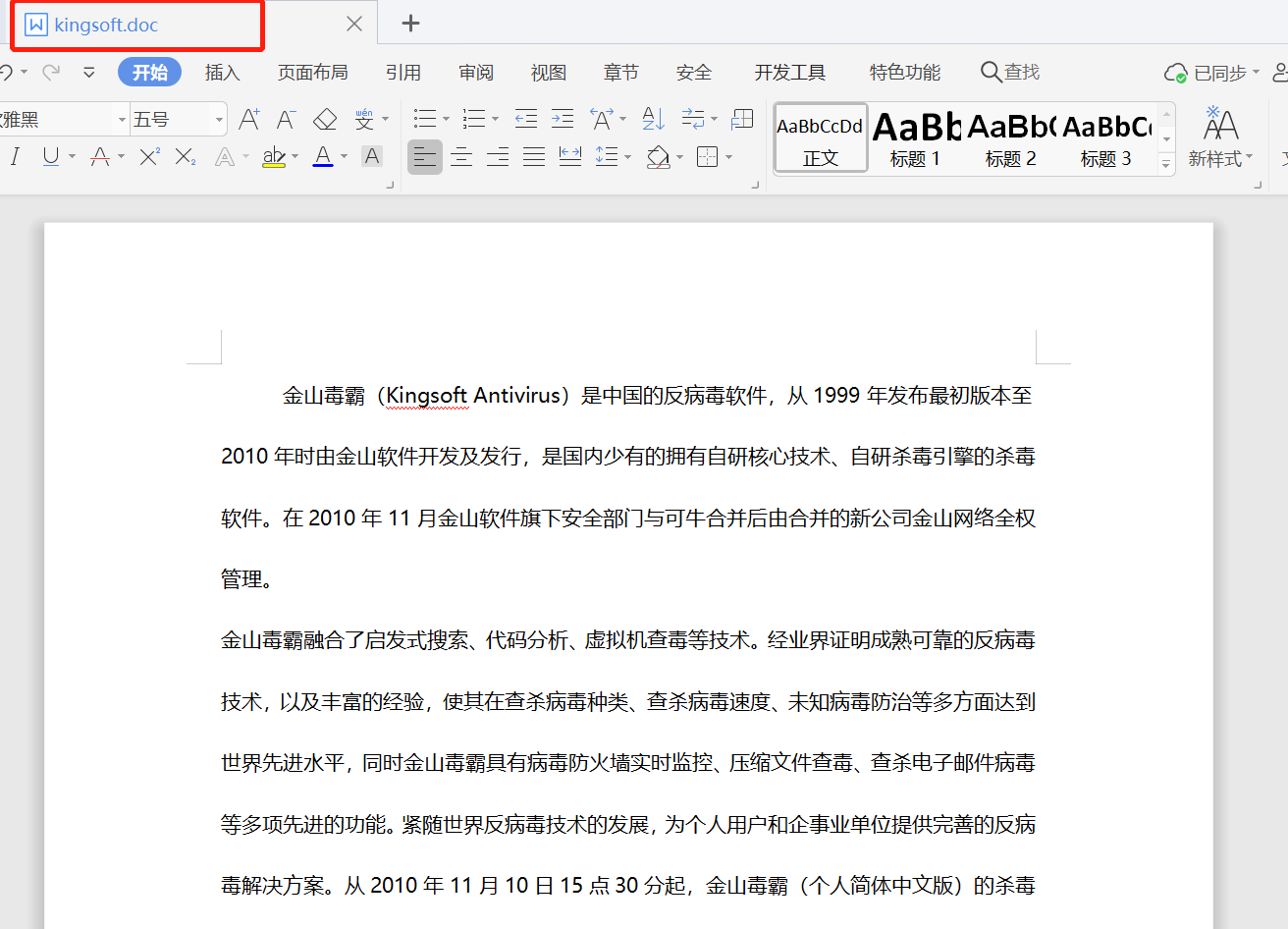The width and height of the screenshot is (1288, 929).
Task: Click 查找 search button
Action: tap(1010, 72)
